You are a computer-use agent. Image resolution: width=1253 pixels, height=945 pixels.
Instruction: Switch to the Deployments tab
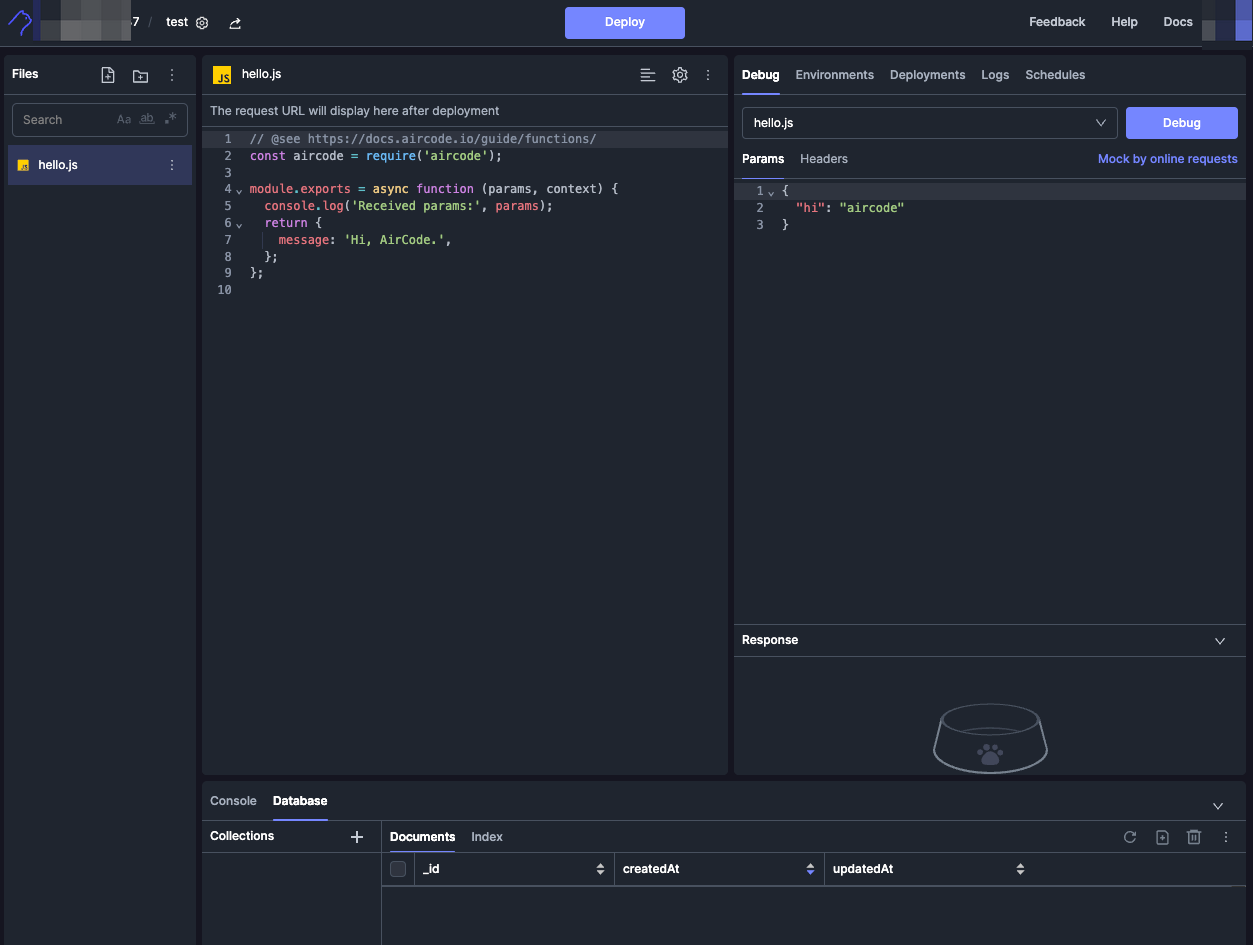[x=927, y=75]
